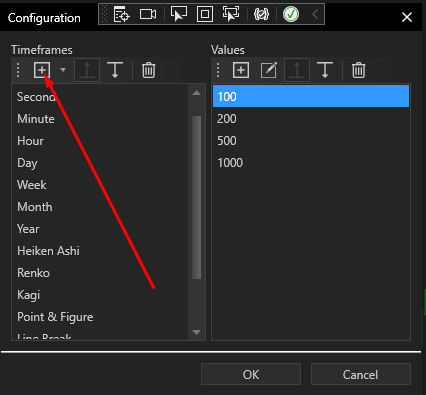Screen dimensions: 426x395
Task: Select the Month timeframe
Action: 100,207
